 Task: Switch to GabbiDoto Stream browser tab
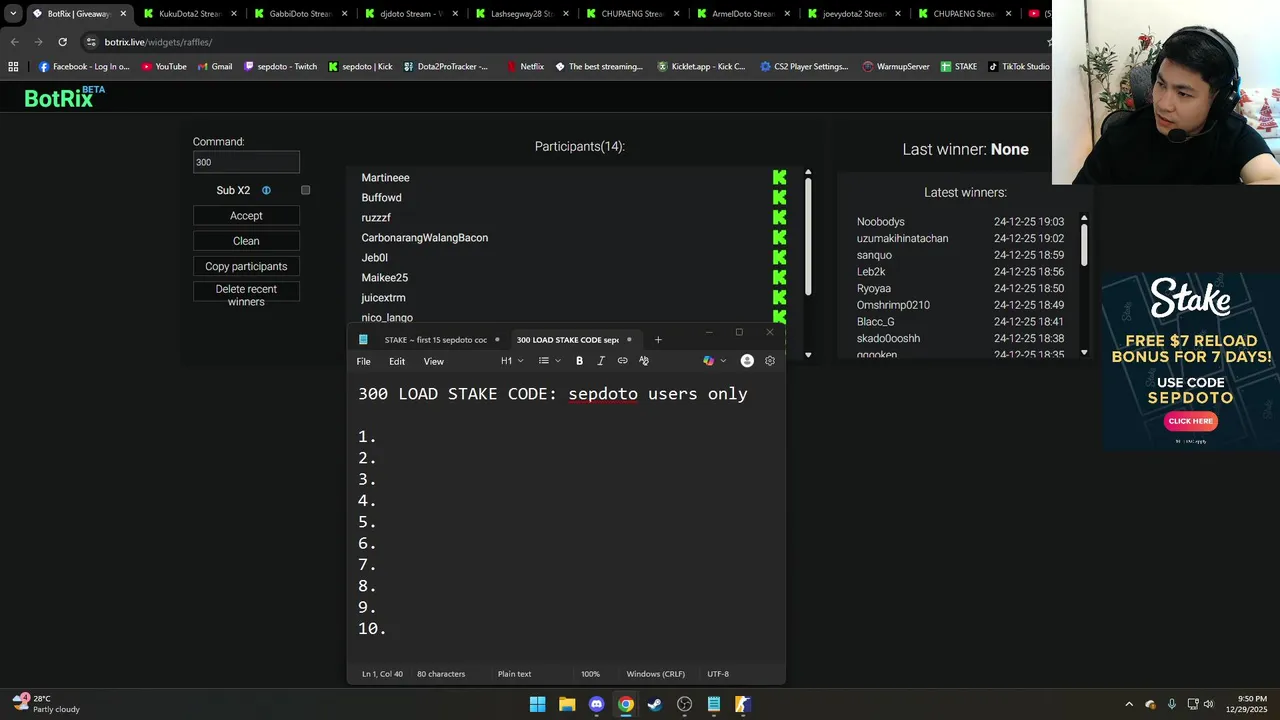(300, 14)
